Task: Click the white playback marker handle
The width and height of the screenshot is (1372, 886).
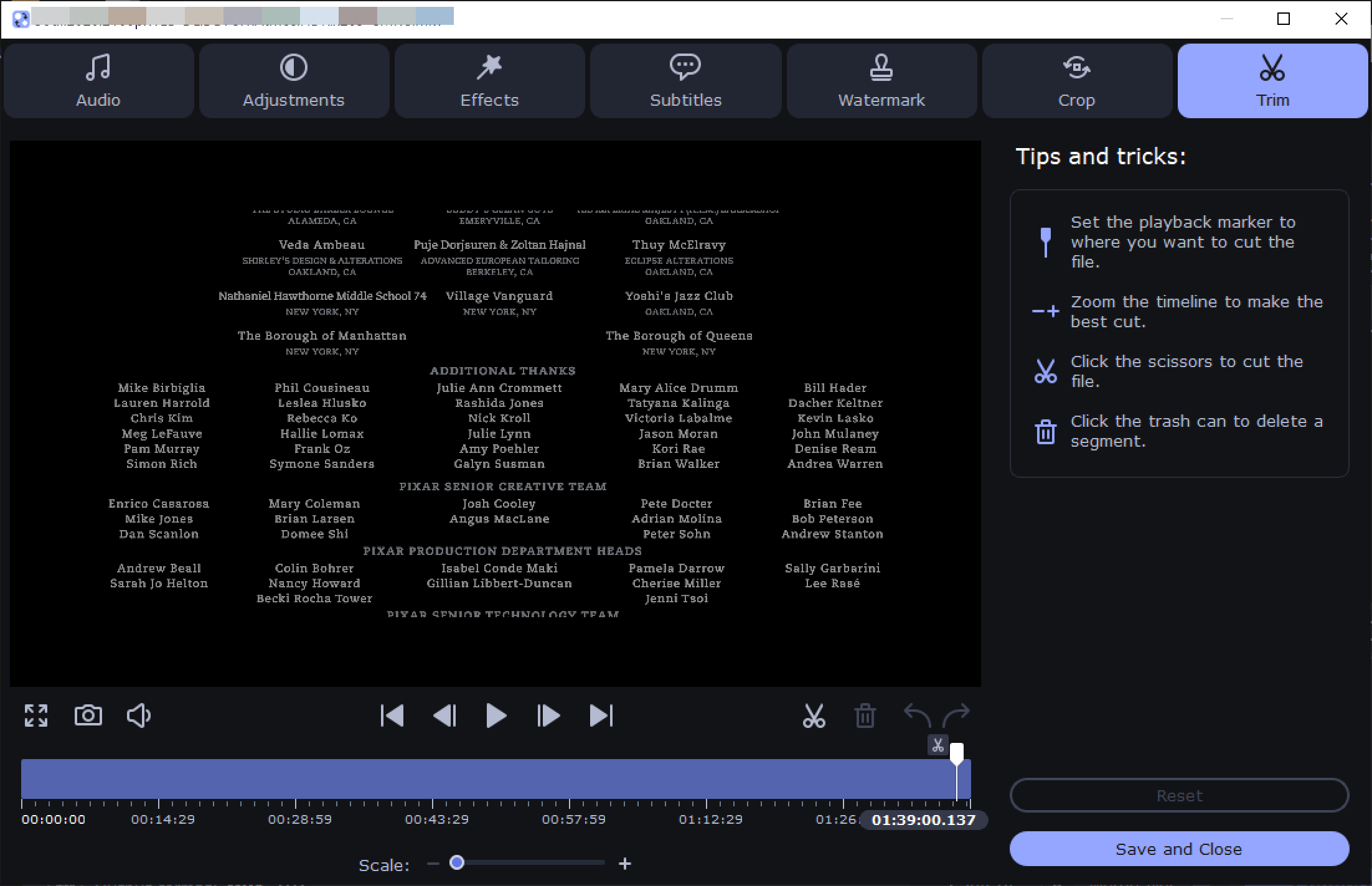Action: 957,753
